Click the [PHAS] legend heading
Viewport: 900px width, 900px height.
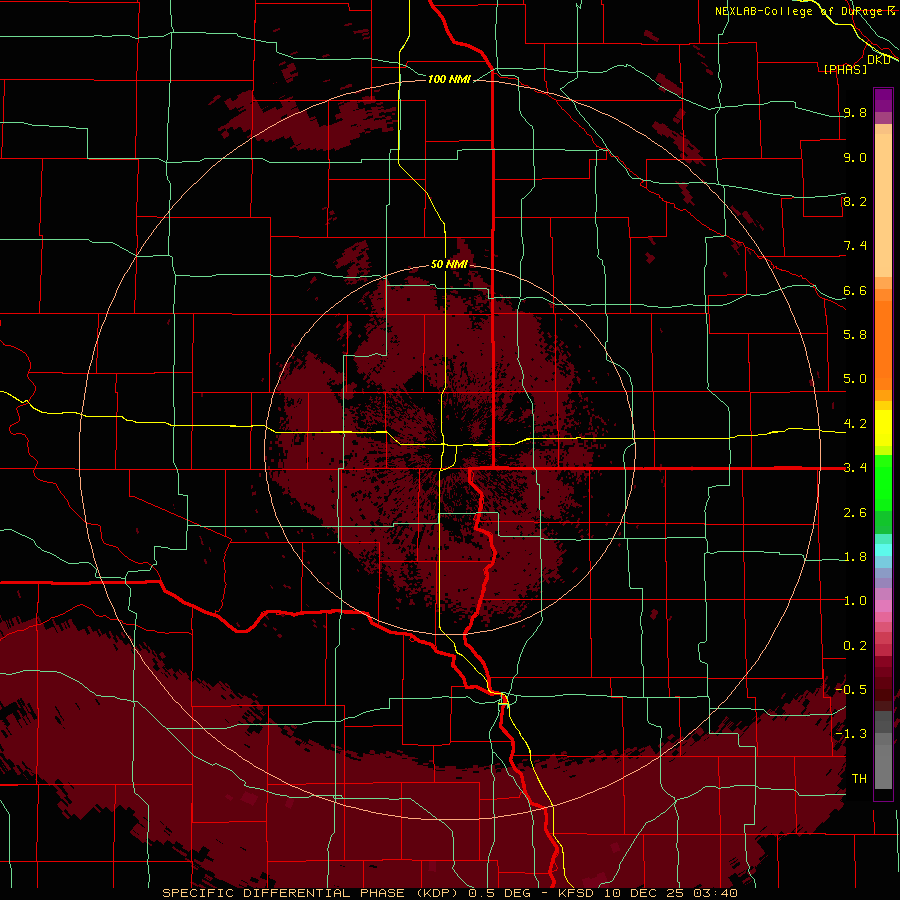pos(845,69)
